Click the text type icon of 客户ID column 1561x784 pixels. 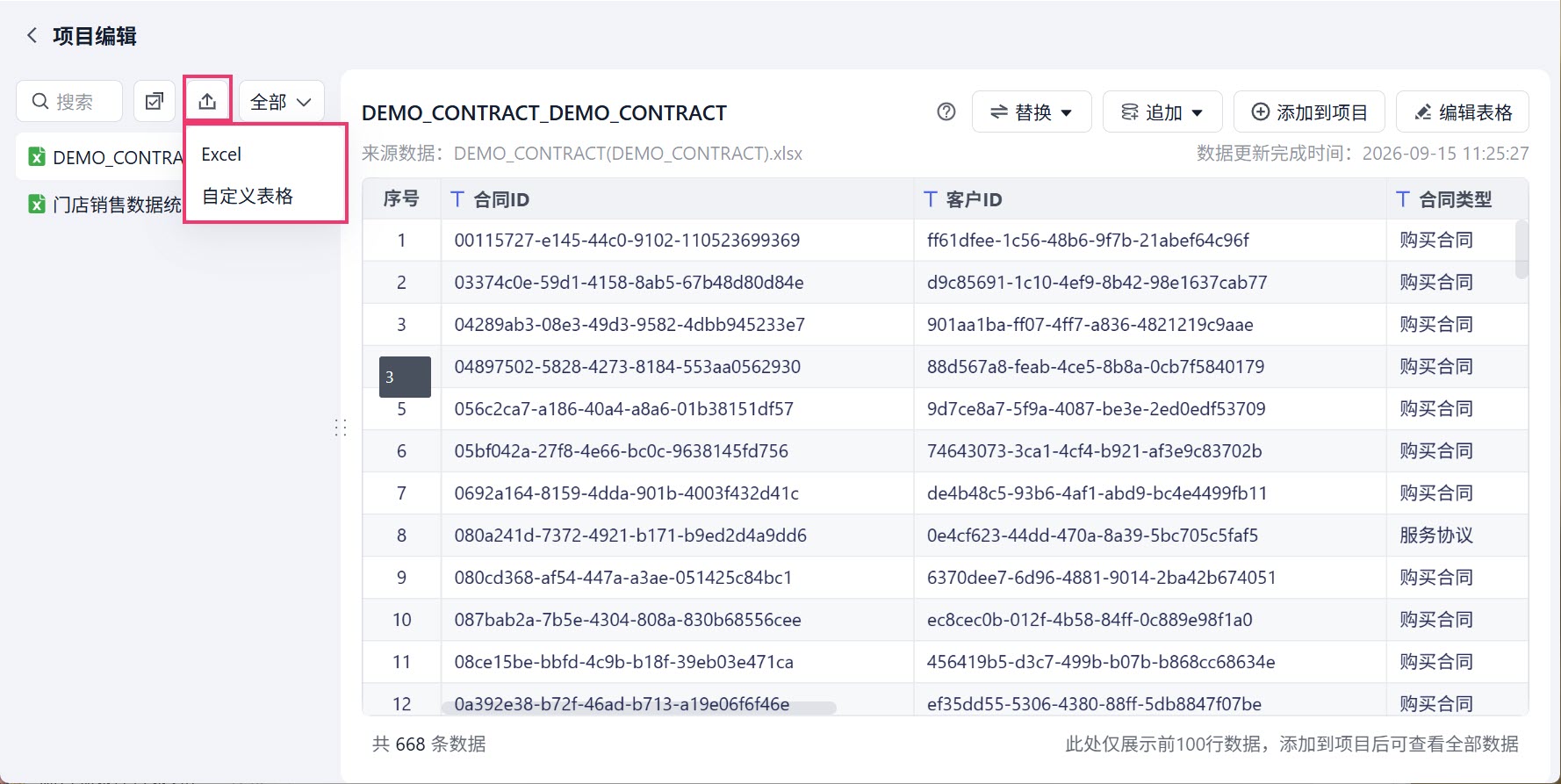[x=931, y=199]
